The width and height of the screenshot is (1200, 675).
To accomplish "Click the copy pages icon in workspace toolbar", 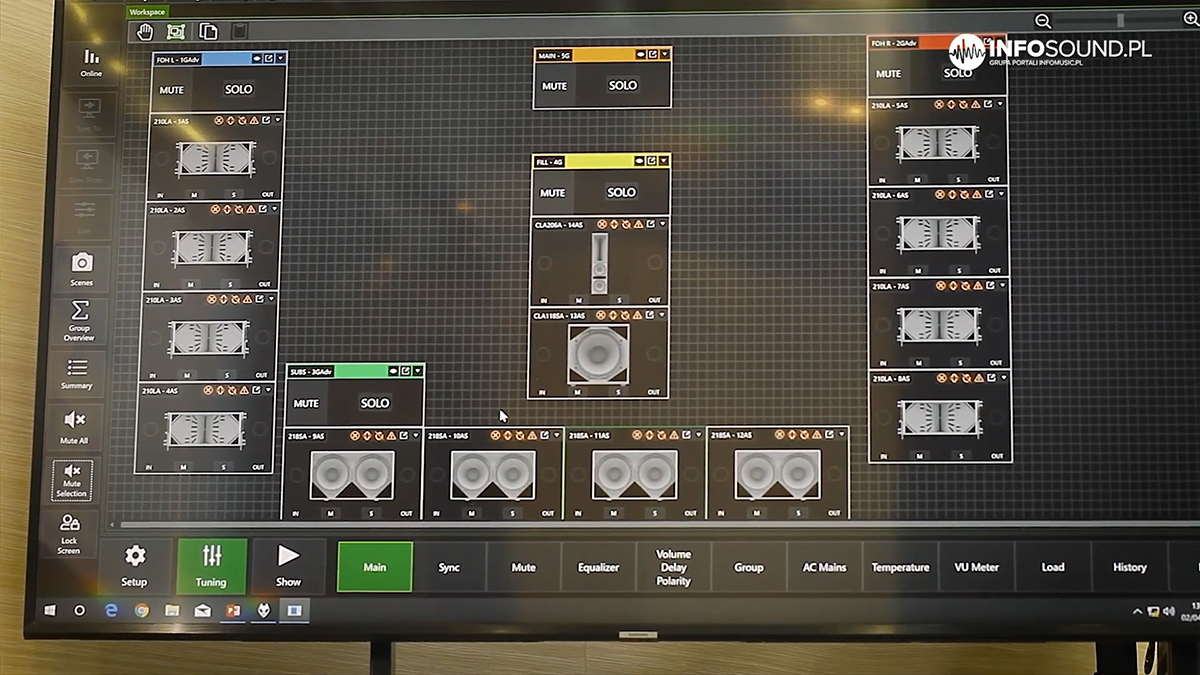I will (x=208, y=31).
